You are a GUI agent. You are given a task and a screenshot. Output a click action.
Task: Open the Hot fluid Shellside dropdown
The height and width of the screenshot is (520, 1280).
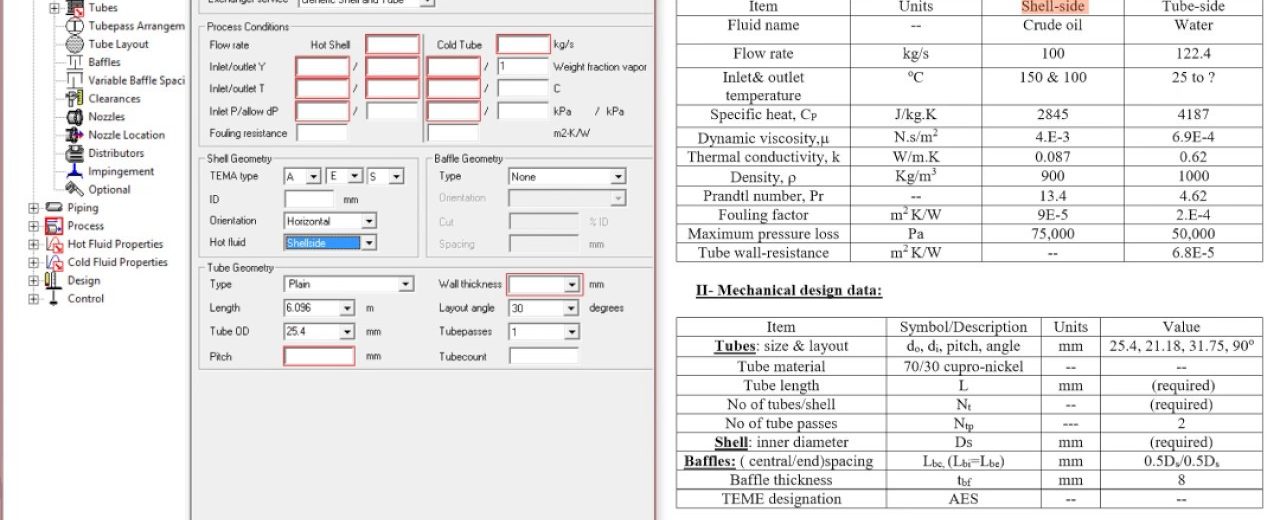point(369,242)
